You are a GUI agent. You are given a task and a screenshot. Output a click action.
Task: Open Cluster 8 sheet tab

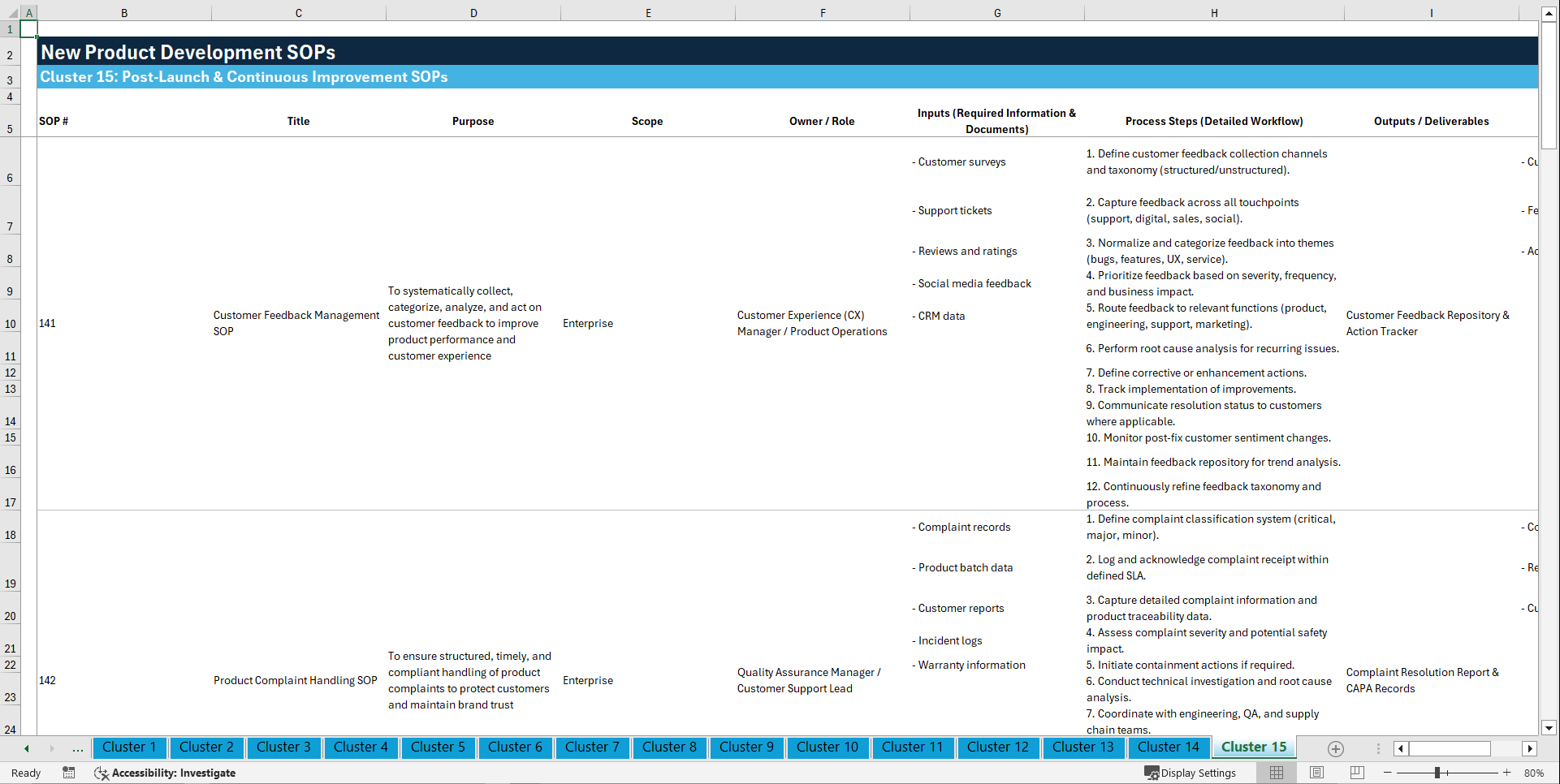669,747
